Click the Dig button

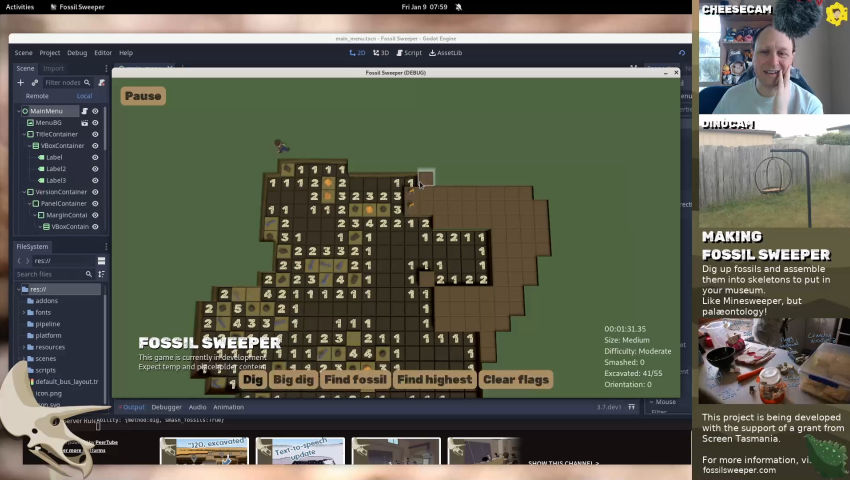(x=253, y=380)
